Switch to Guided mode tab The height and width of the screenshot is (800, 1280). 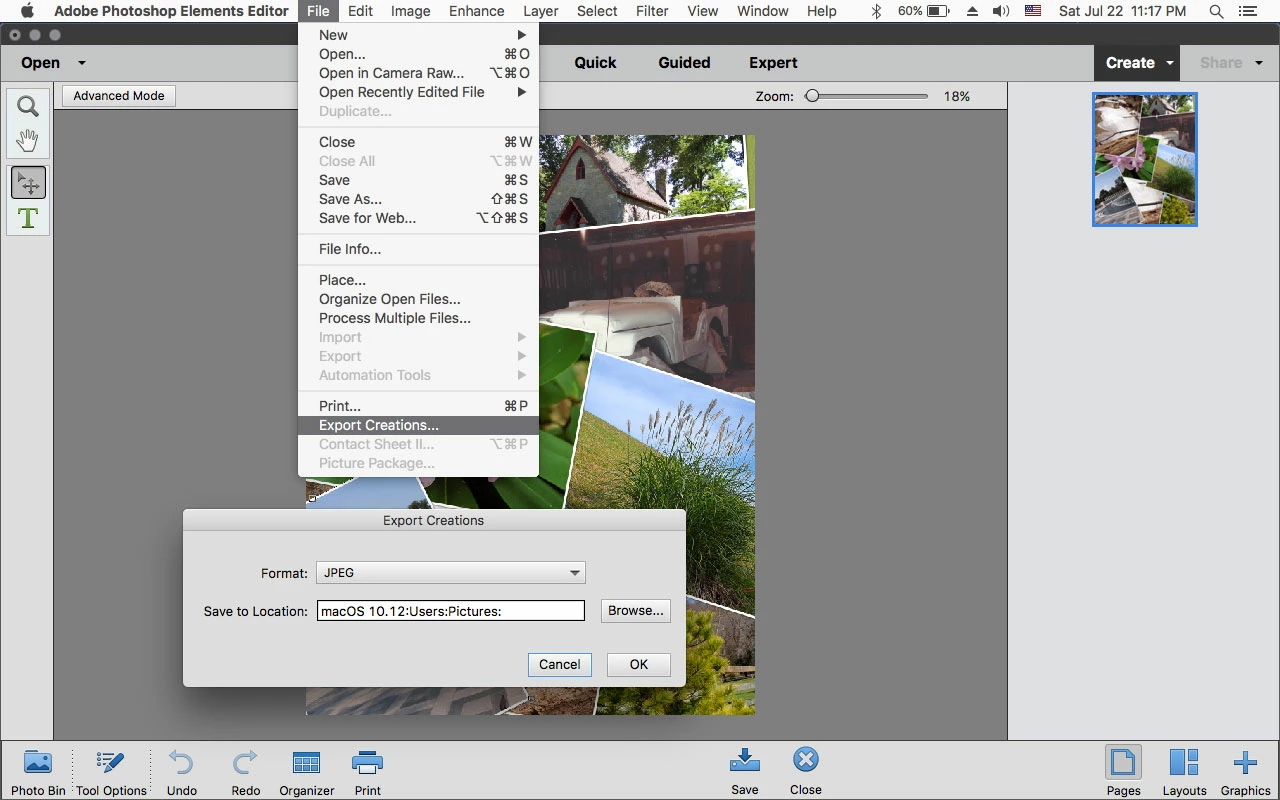pyautogui.click(x=684, y=62)
